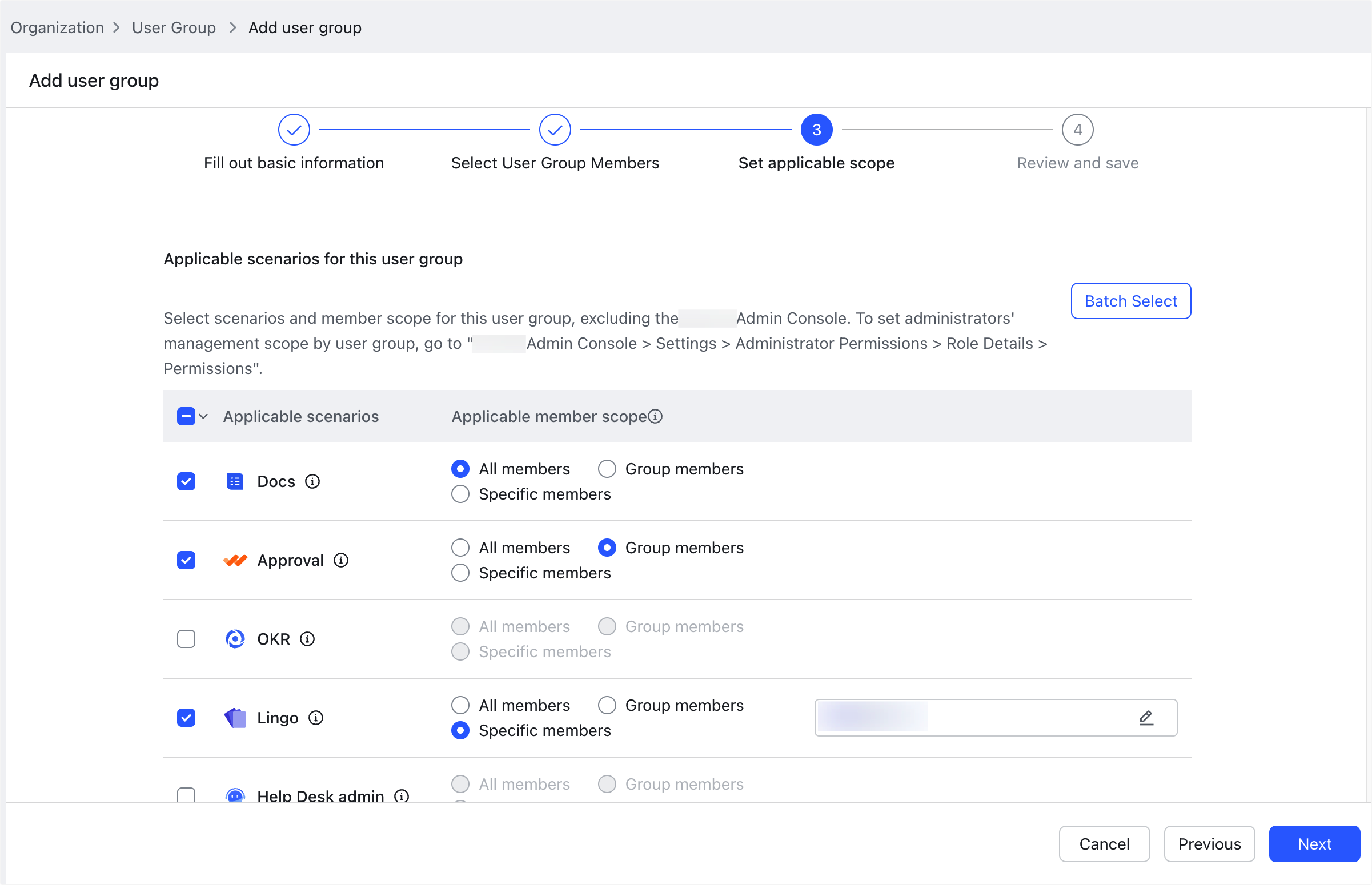Open info tooltip next to Approval
This screenshot has height=885, width=1372.
[341, 560]
